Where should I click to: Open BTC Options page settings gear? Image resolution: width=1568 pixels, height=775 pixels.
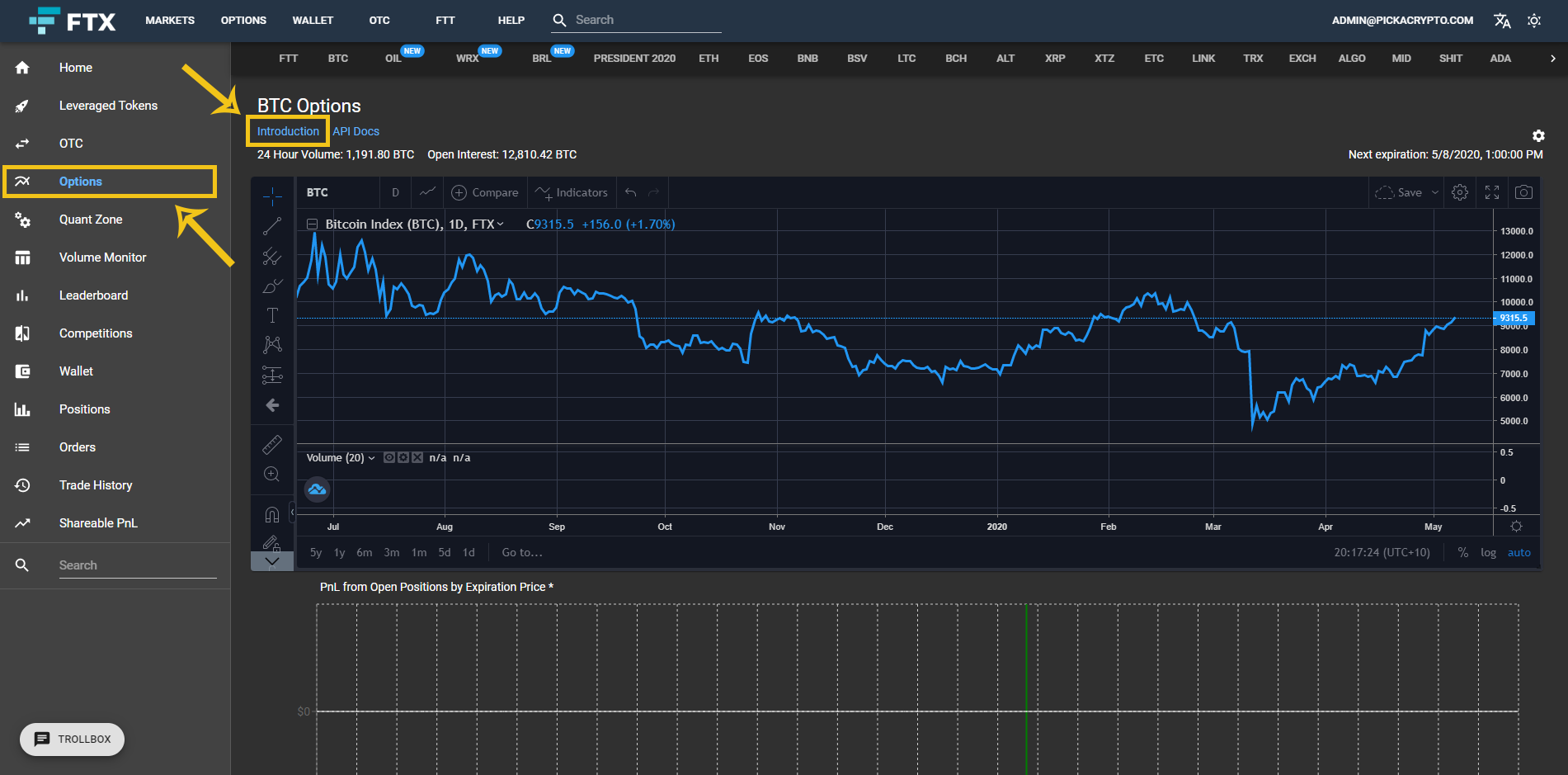click(1538, 135)
